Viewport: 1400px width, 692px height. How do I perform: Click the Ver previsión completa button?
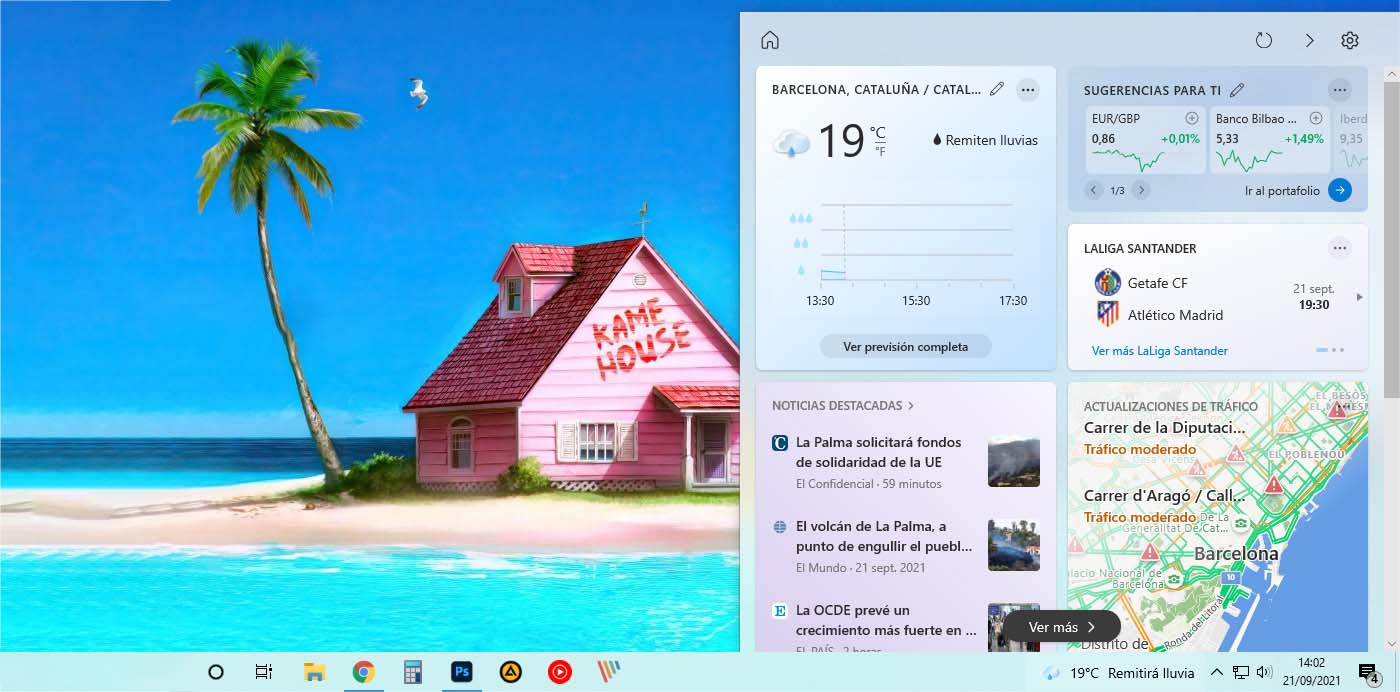[905, 346]
